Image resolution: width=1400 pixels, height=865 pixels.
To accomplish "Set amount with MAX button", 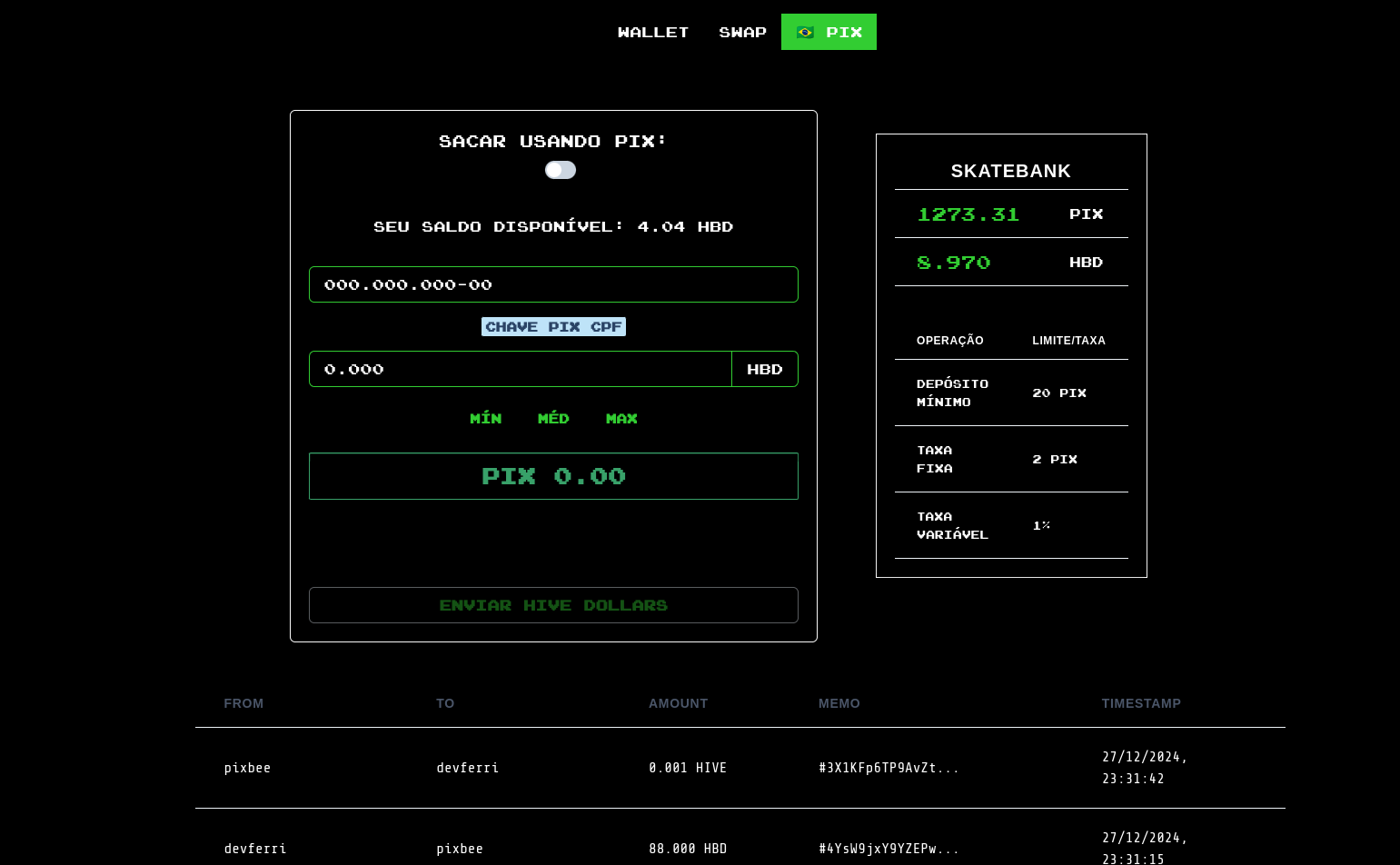I will (x=621, y=418).
